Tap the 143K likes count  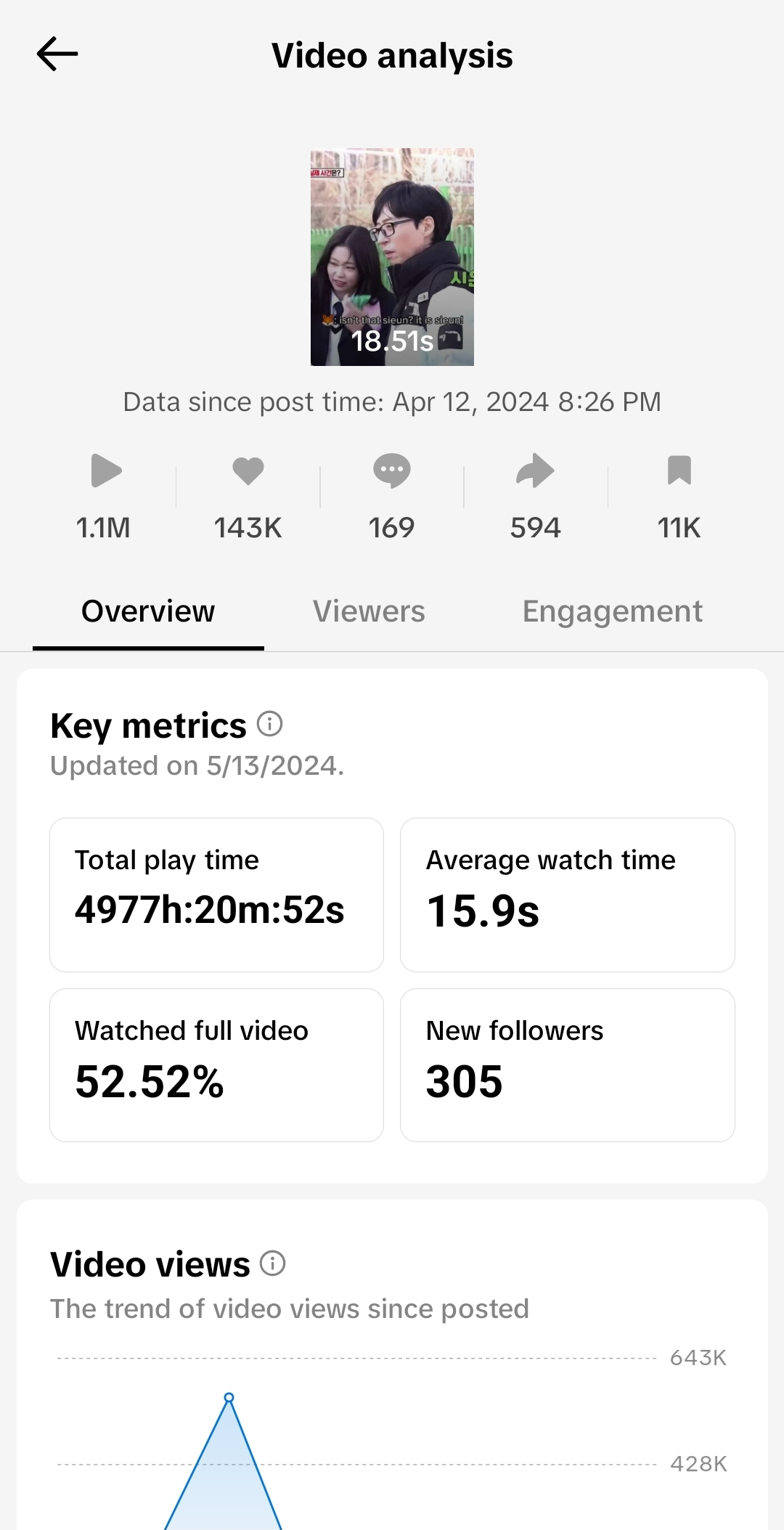pos(248,528)
